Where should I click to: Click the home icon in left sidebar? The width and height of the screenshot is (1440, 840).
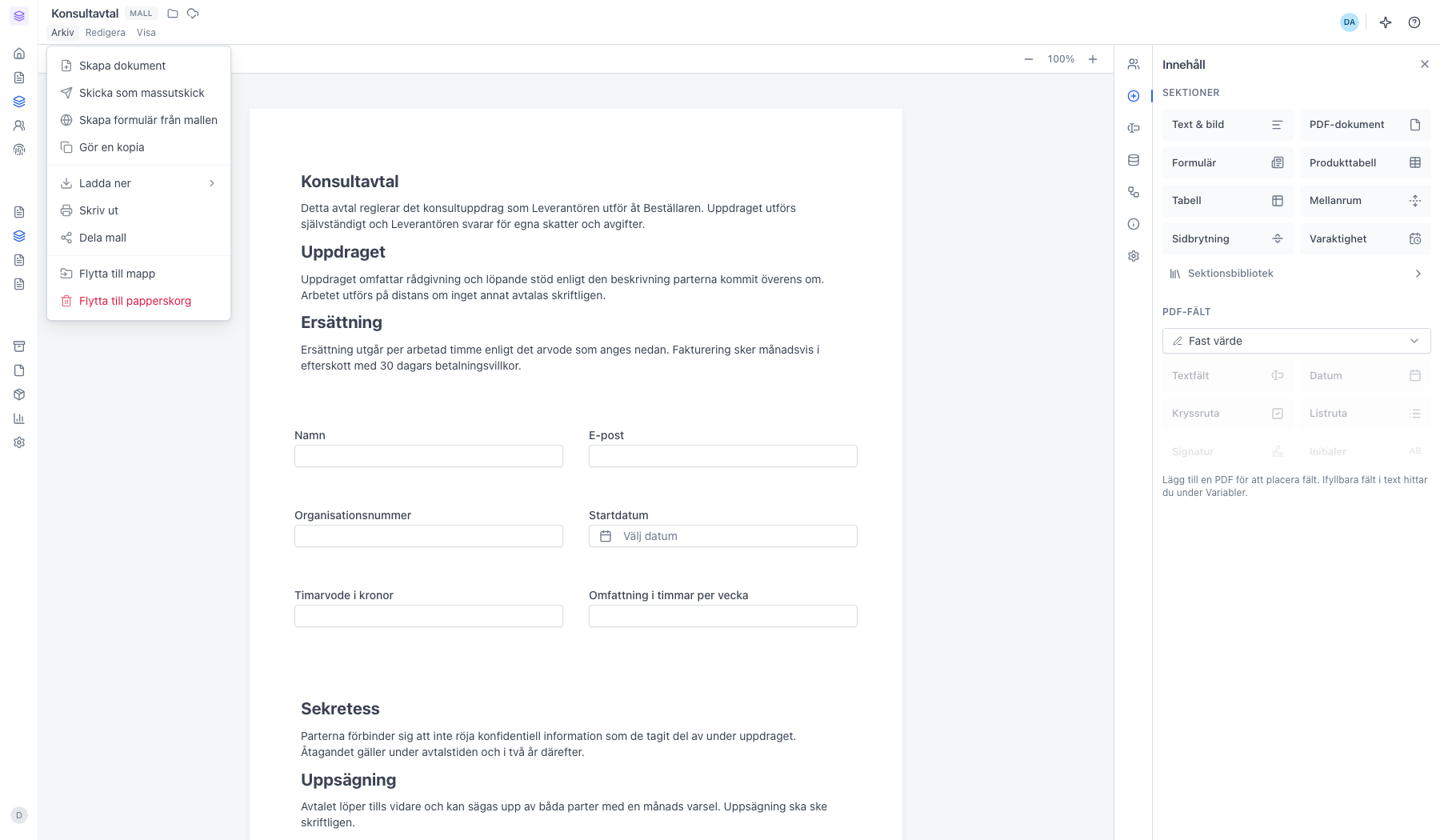(x=19, y=54)
